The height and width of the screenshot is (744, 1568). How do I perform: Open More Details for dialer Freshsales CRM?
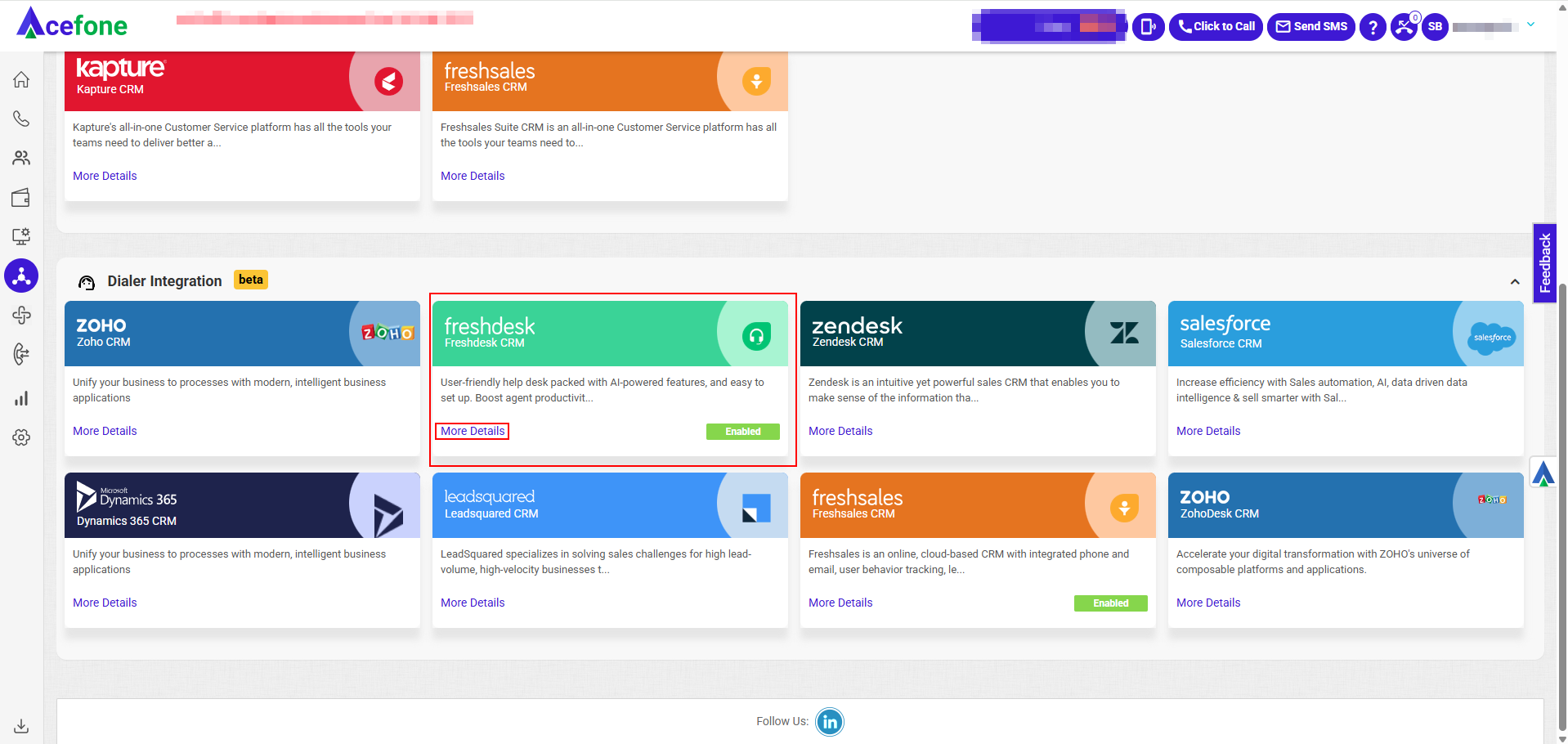point(840,603)
